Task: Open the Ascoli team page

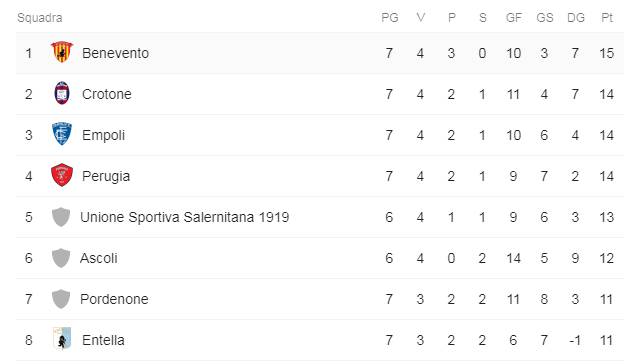Action: pyautogui.click(x=99, y=258)
